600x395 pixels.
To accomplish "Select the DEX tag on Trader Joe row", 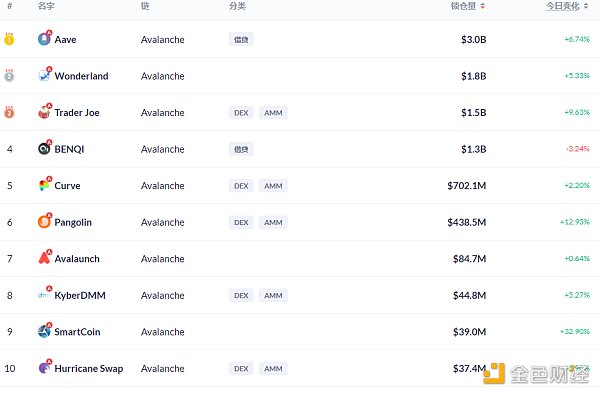I will pyautogui.click(x=241, y=113).
